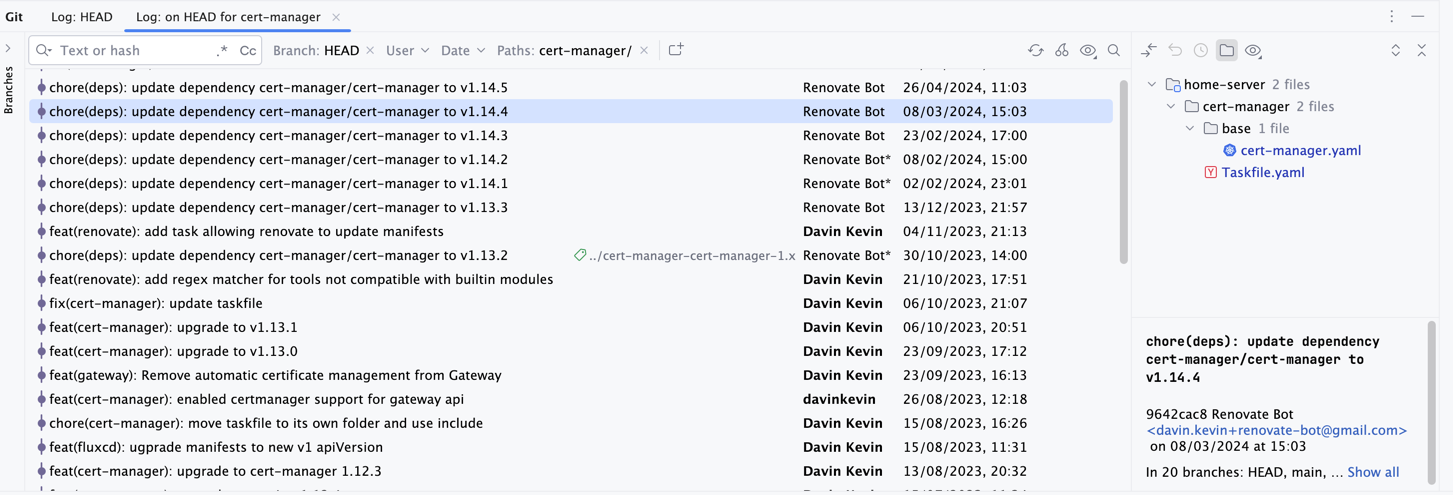Image resolution: width=1453 pixels, height=495 pixels.
Task: Open log View Options eye icon
Action: [x=1088, y=50]
